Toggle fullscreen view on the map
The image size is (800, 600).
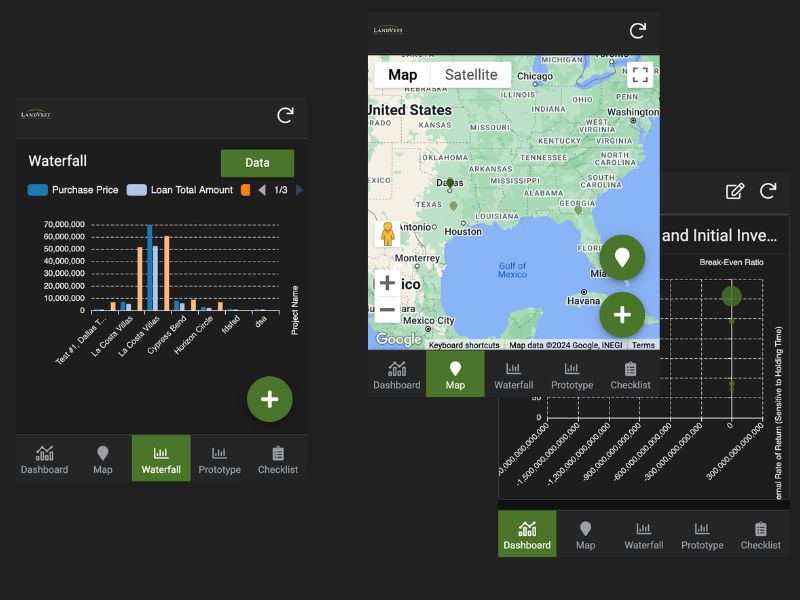click(x=640, y=75)
